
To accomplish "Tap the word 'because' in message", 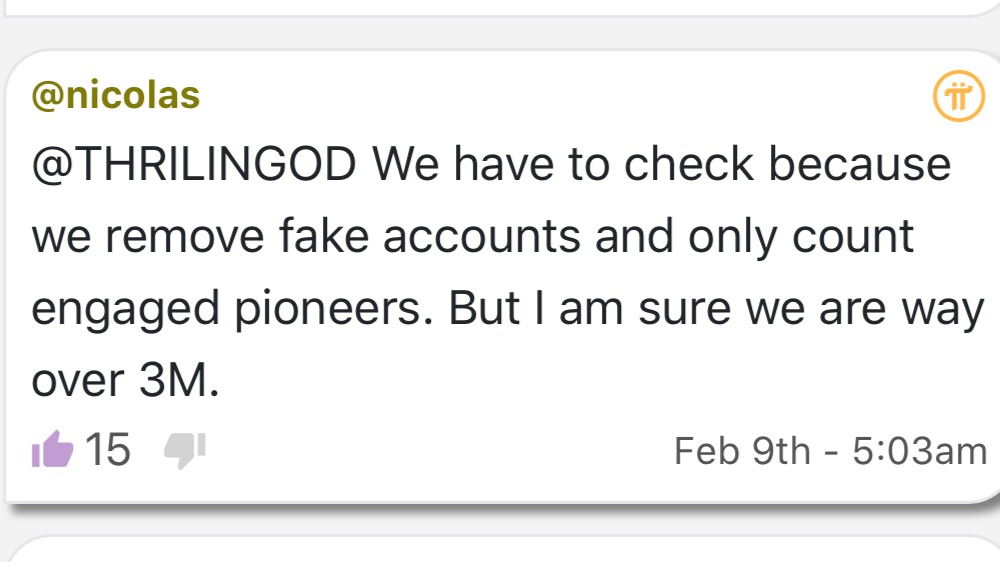I will pos(860,165).
